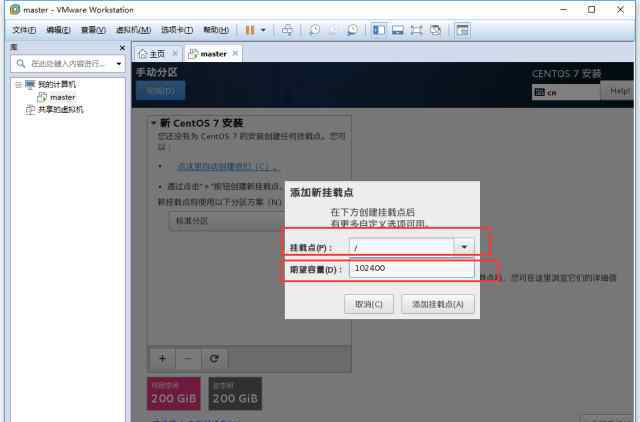Viewport: 640px width, 422px height.
Task: Click the orange pause VM icon
Action: coord(250,30)
